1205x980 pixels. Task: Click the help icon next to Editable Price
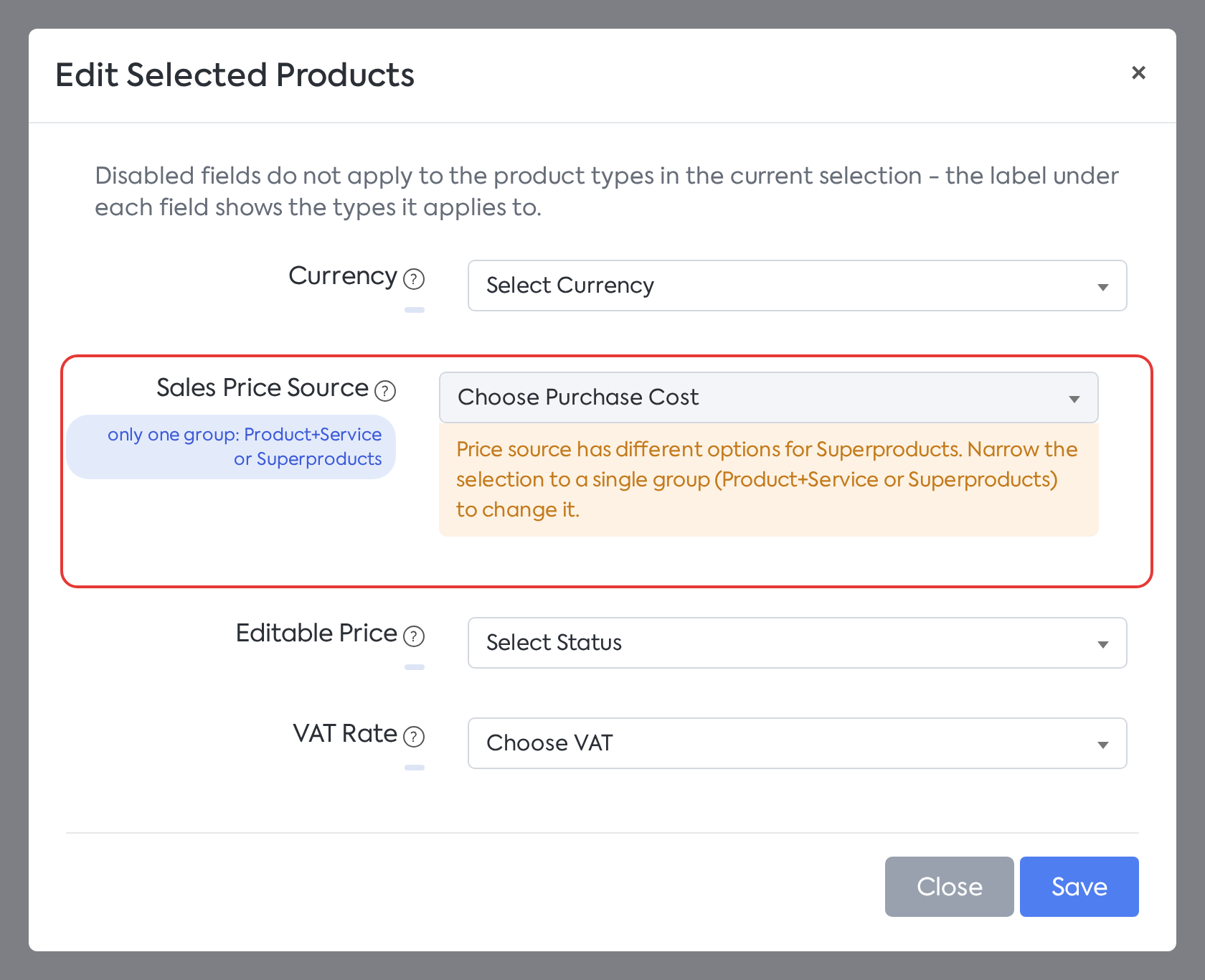(x=414, y=636)
